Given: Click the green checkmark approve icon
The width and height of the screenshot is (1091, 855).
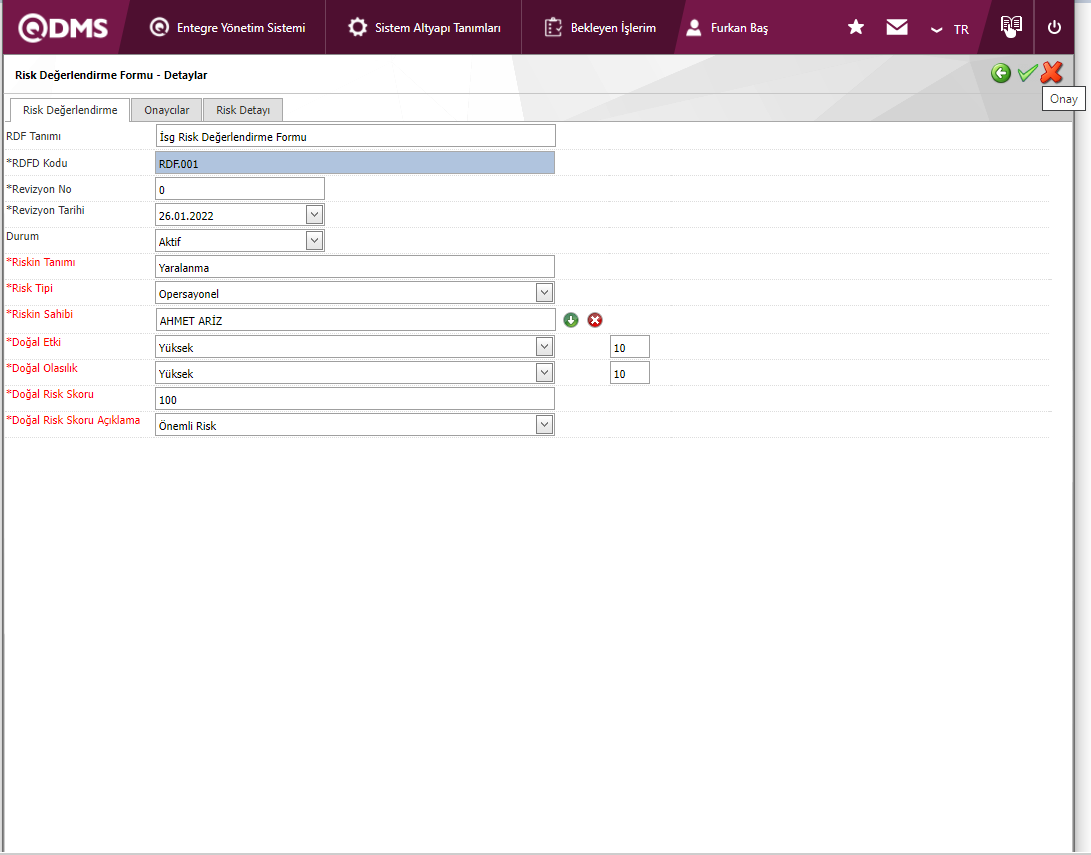Looking at the screenshot, I should click(x=1026, y=73).
